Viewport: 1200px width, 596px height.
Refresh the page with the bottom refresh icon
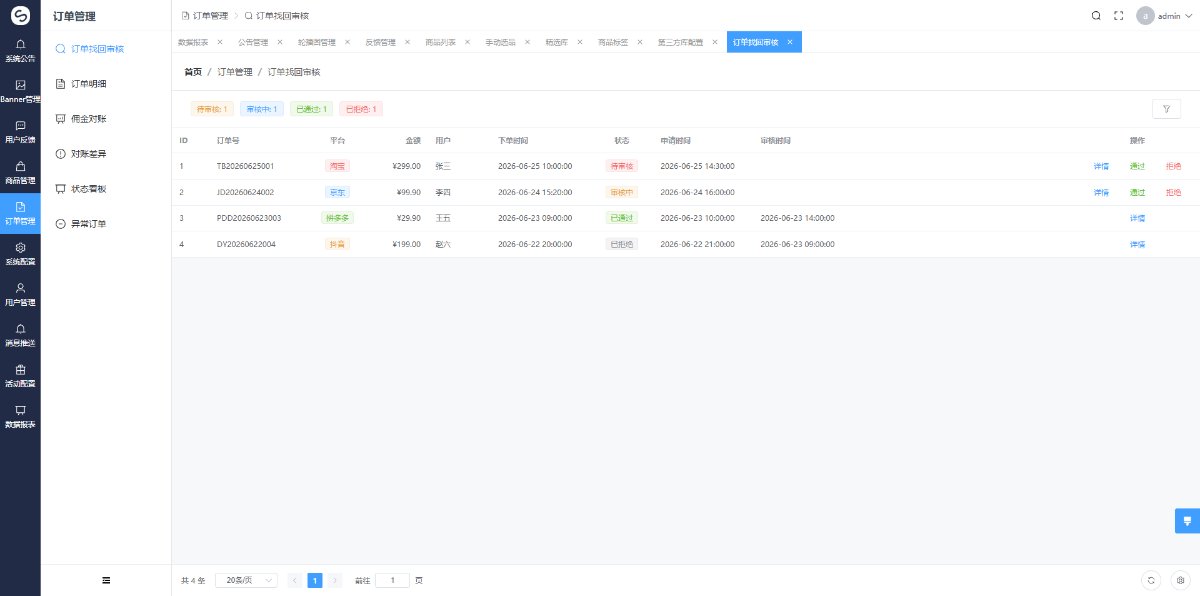tap(1152, 580)
